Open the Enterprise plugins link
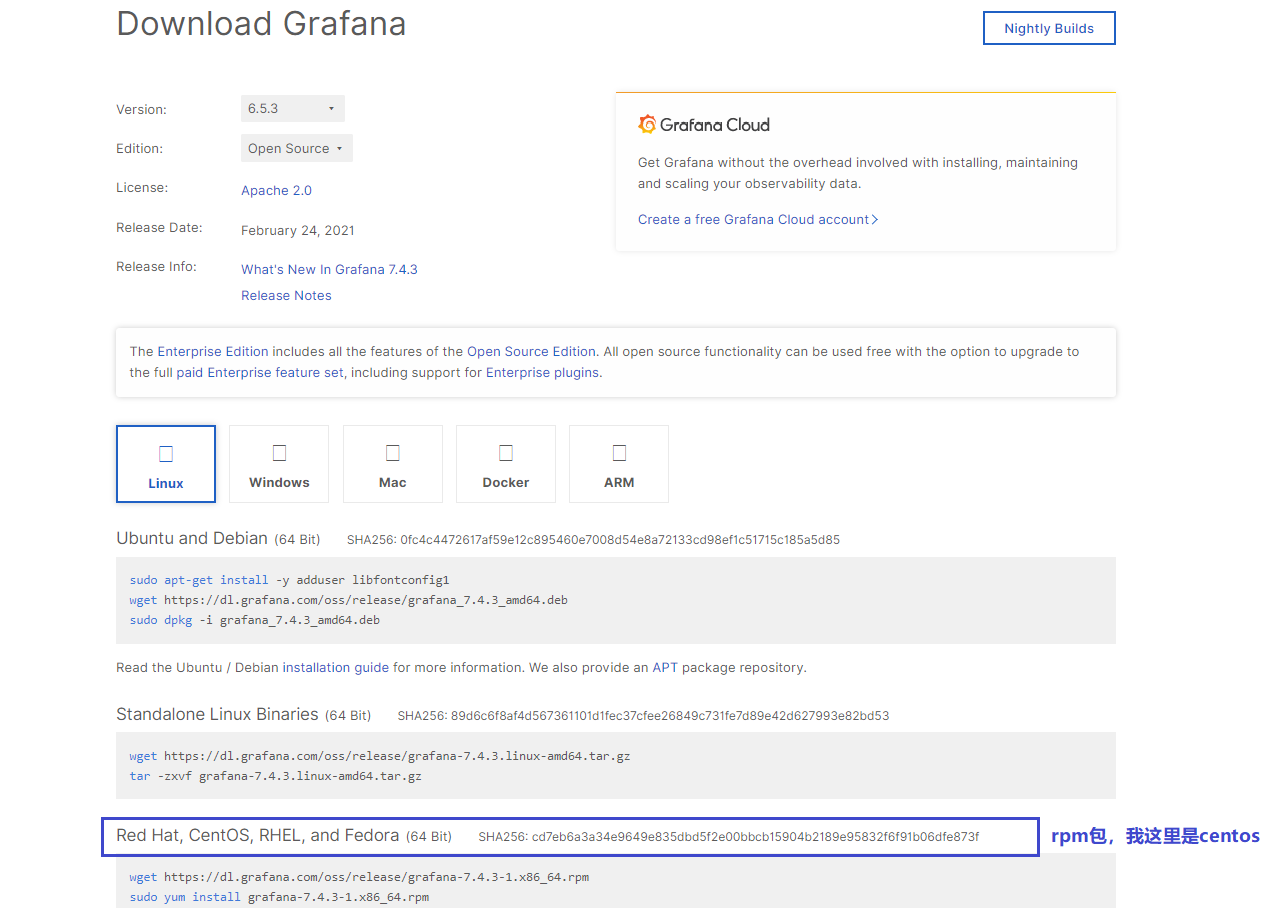 pyautogui.click(x=542, y=372)
